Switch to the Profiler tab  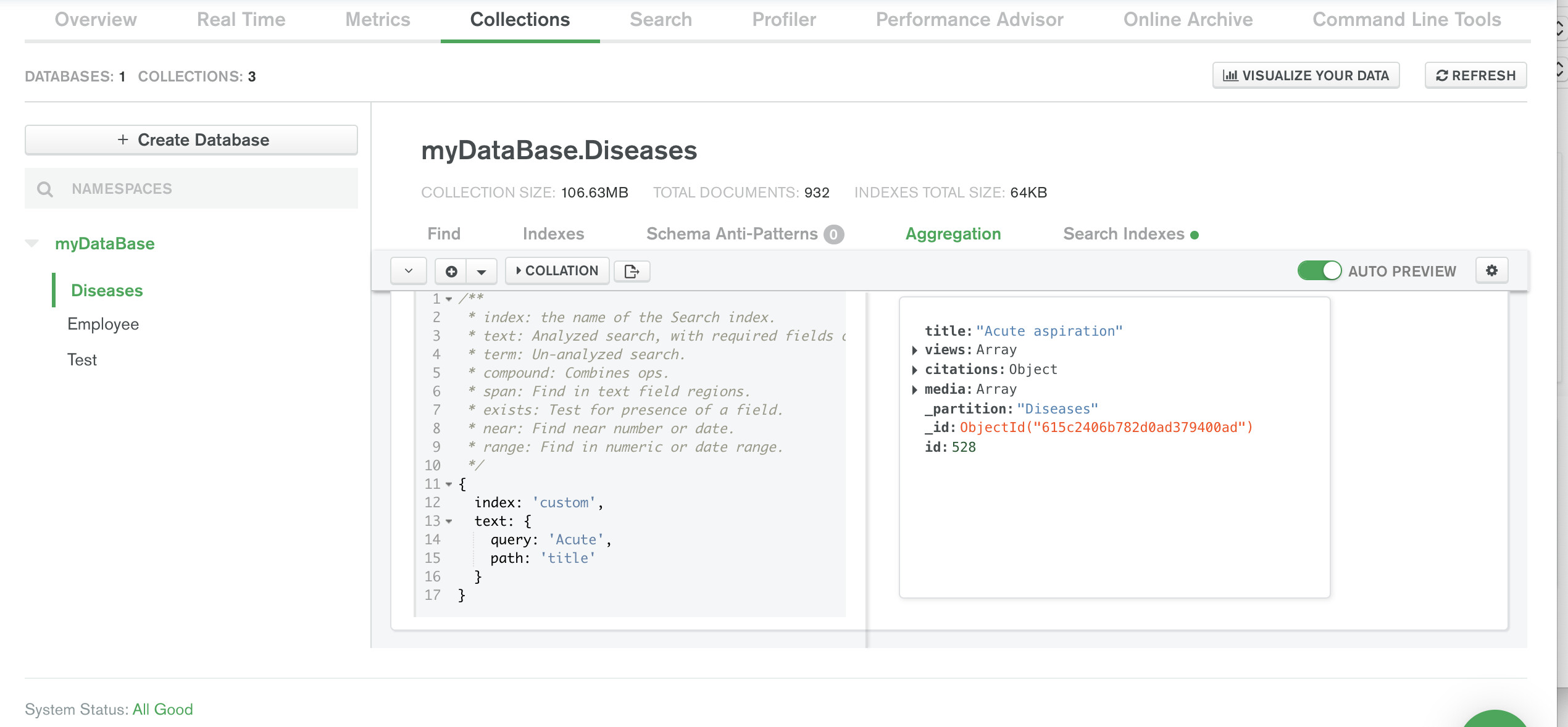point(783,20)
